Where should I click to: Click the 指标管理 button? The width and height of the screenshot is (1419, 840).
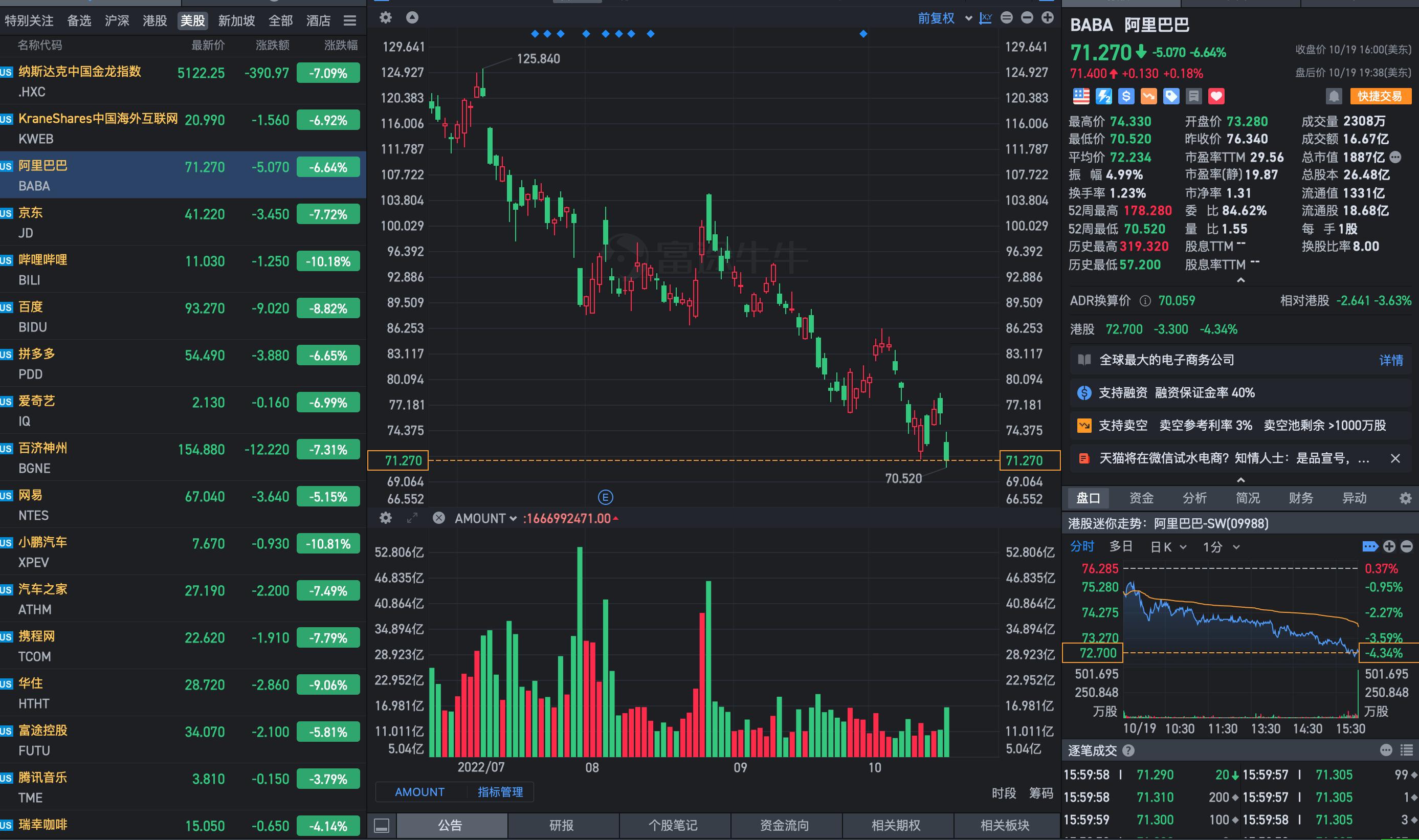pyautogui.click(x=500, y=792)
